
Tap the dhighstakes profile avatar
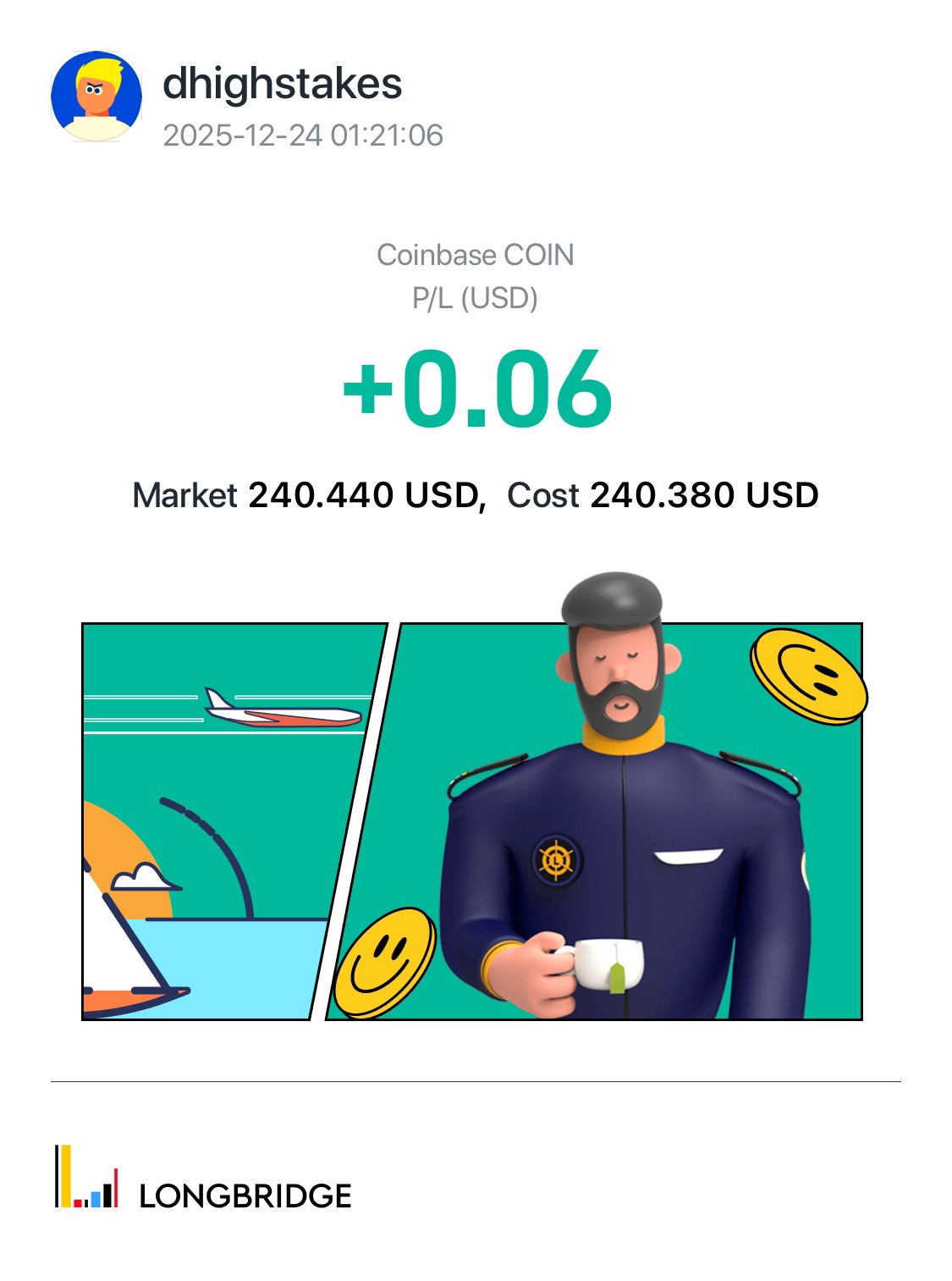(x=96, y=96)
